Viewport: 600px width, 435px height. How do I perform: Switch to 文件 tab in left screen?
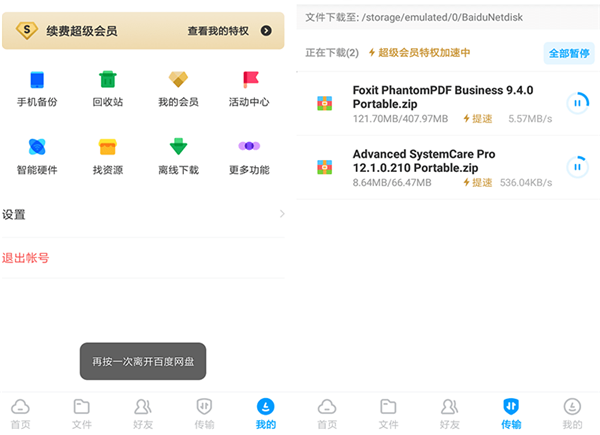[82, 414]
